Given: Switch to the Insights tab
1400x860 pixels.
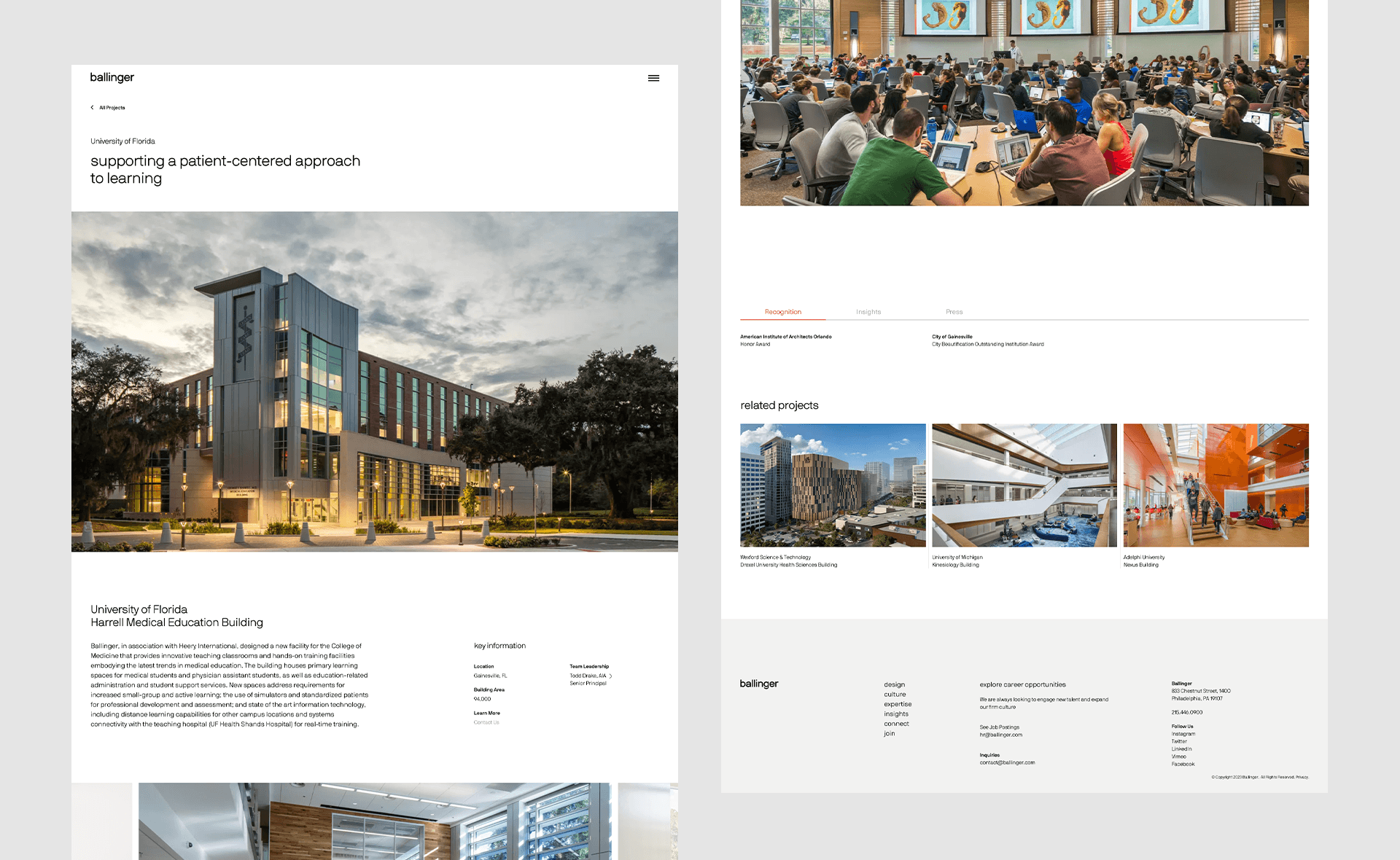Looking at the screenshot, I should click(868, 312).
